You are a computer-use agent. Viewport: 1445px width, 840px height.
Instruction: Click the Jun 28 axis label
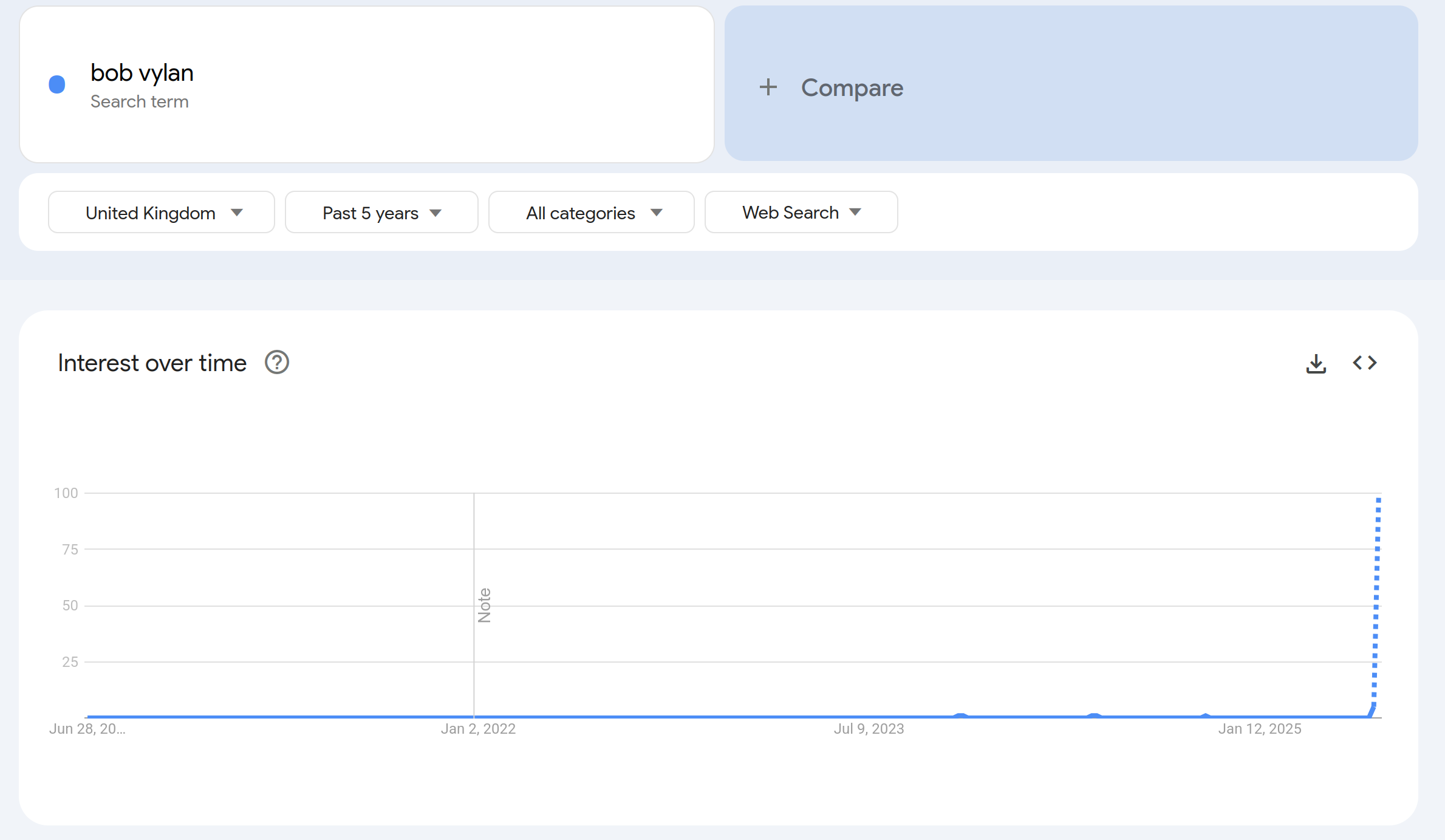87,729
